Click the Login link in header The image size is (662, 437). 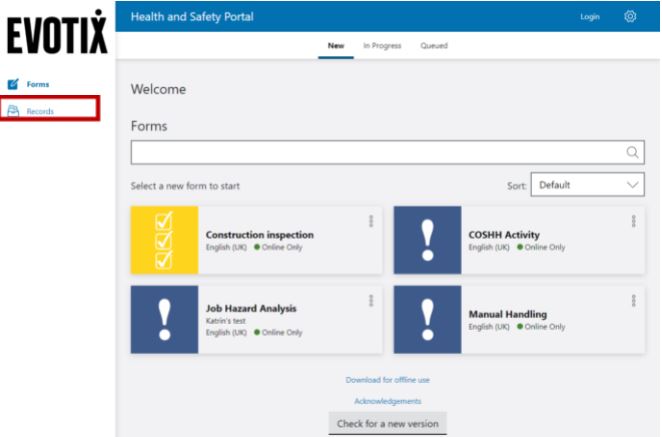(590, 17)
